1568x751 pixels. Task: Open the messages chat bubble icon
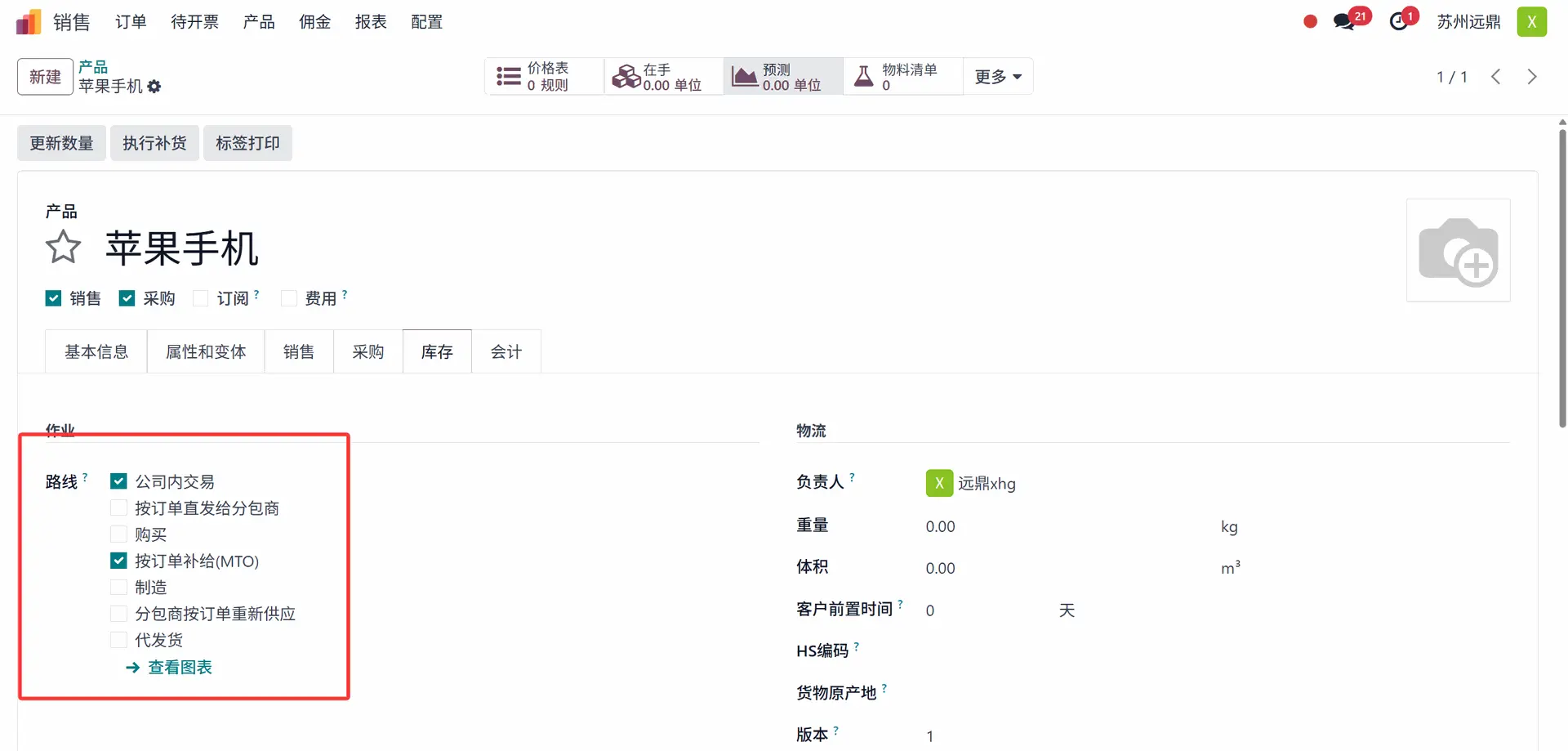1343,22
